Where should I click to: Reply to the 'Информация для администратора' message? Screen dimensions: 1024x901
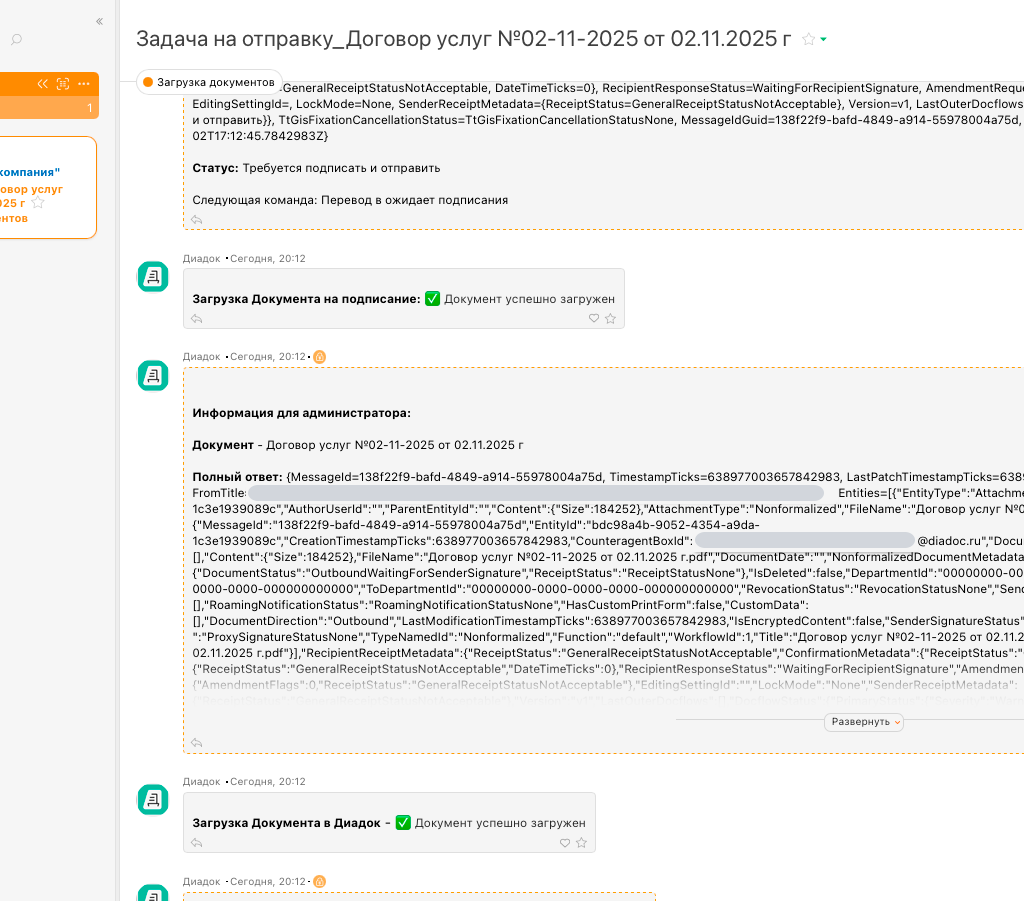coord(197,743)
